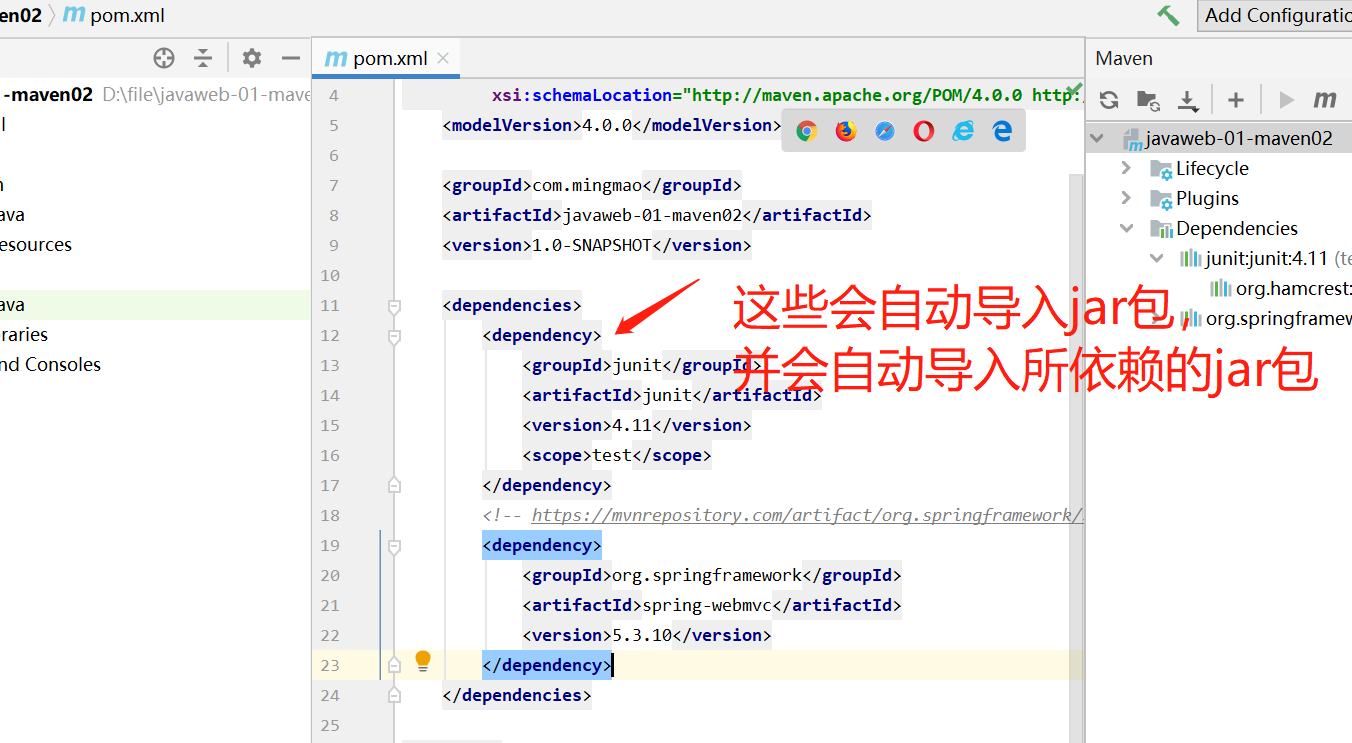The image size is (1352, 743).
Task: Fold dependency block at line 19
Action: 394,546
